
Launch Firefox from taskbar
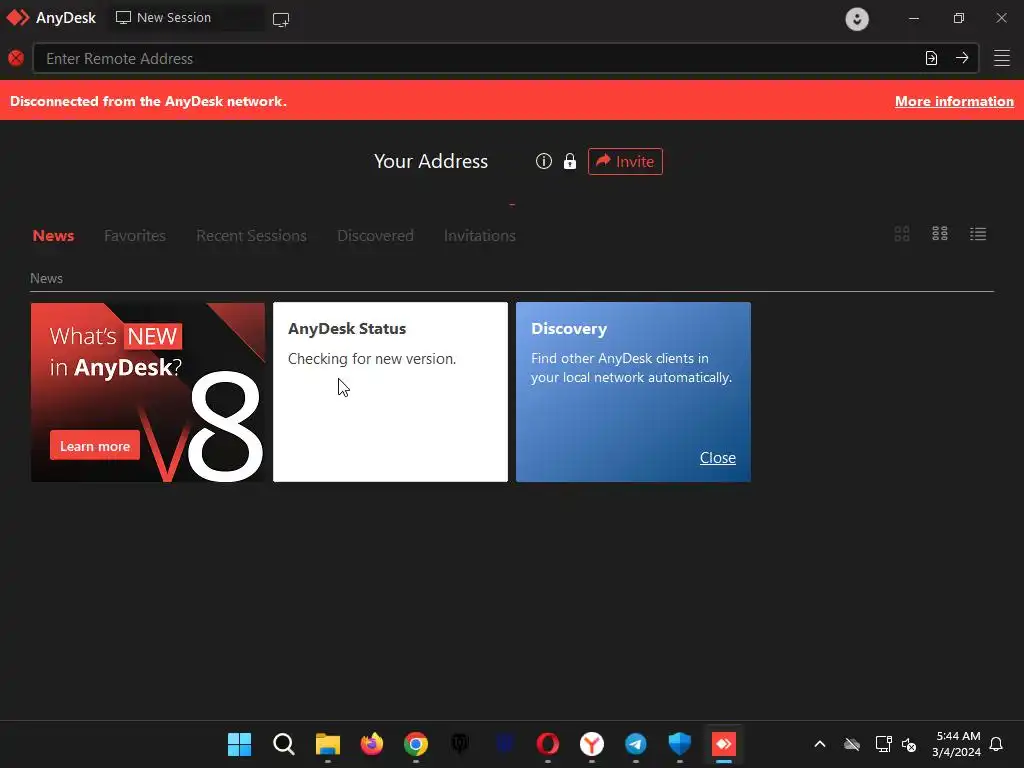372,744
